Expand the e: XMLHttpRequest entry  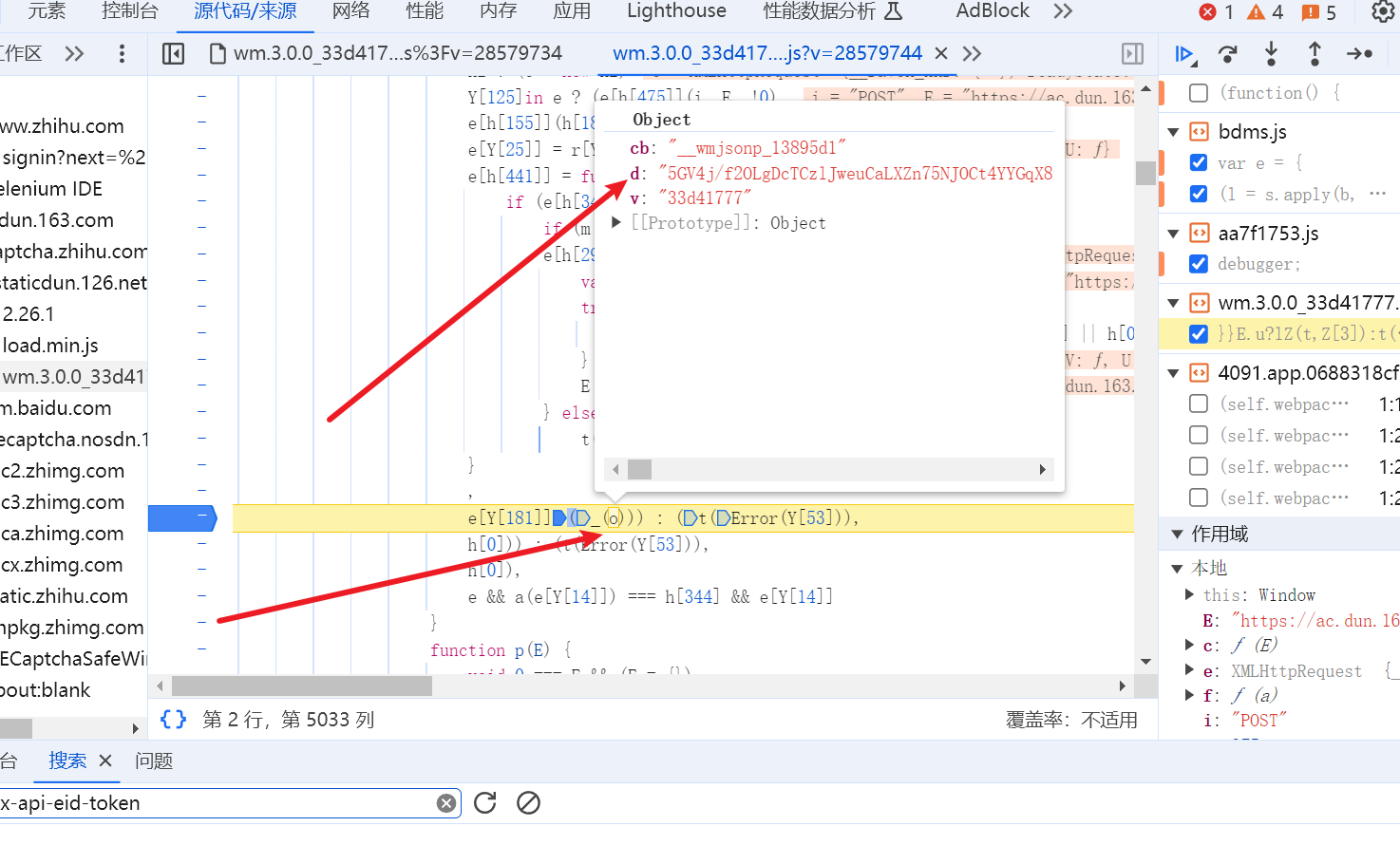point(1190,670)
